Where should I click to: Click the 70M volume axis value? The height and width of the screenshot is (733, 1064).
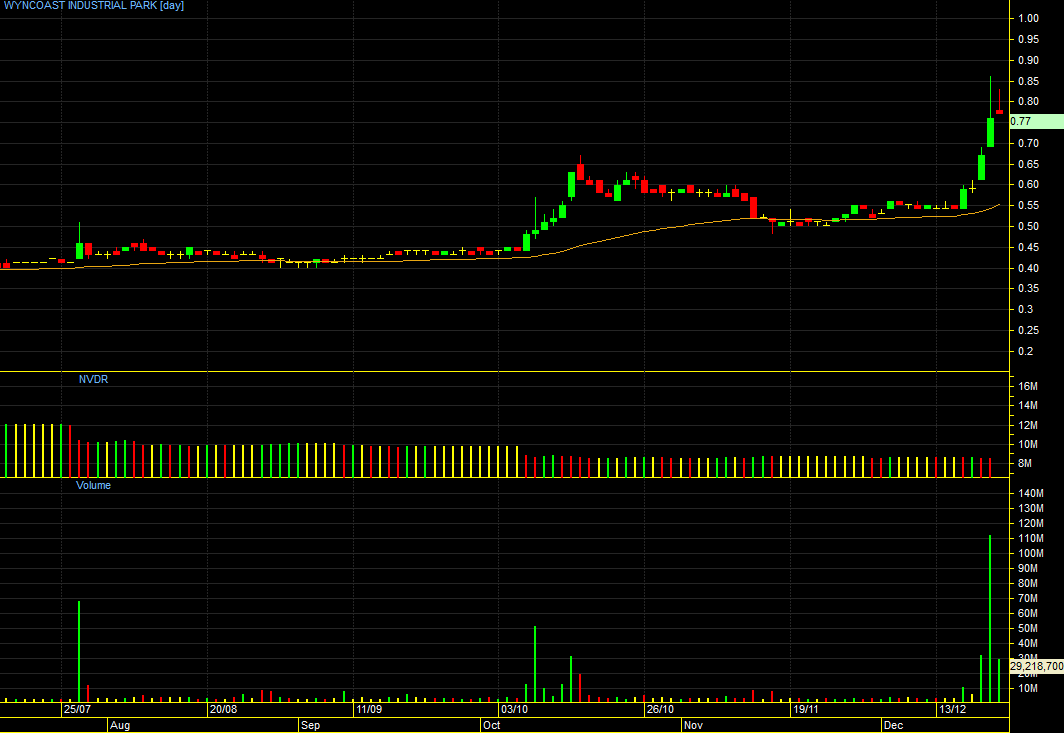pos(1028,598)
